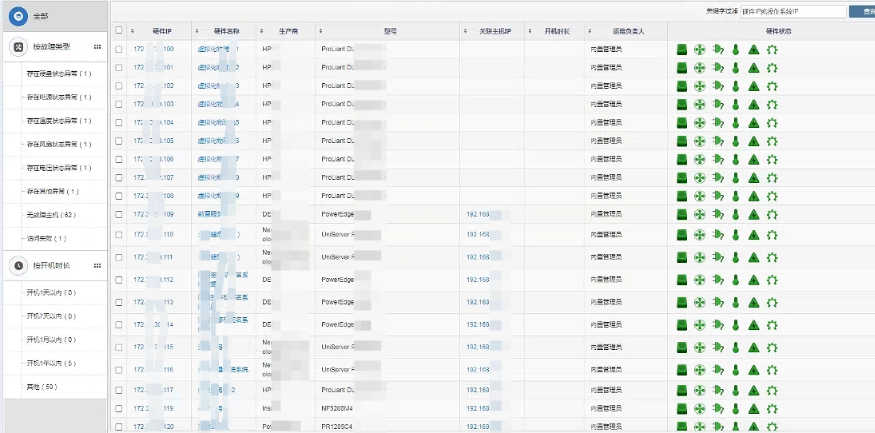The width and height of the screenshot is (875, 433).
Task: Click the power plug icon in the .108 row
Action: point(718,196)
